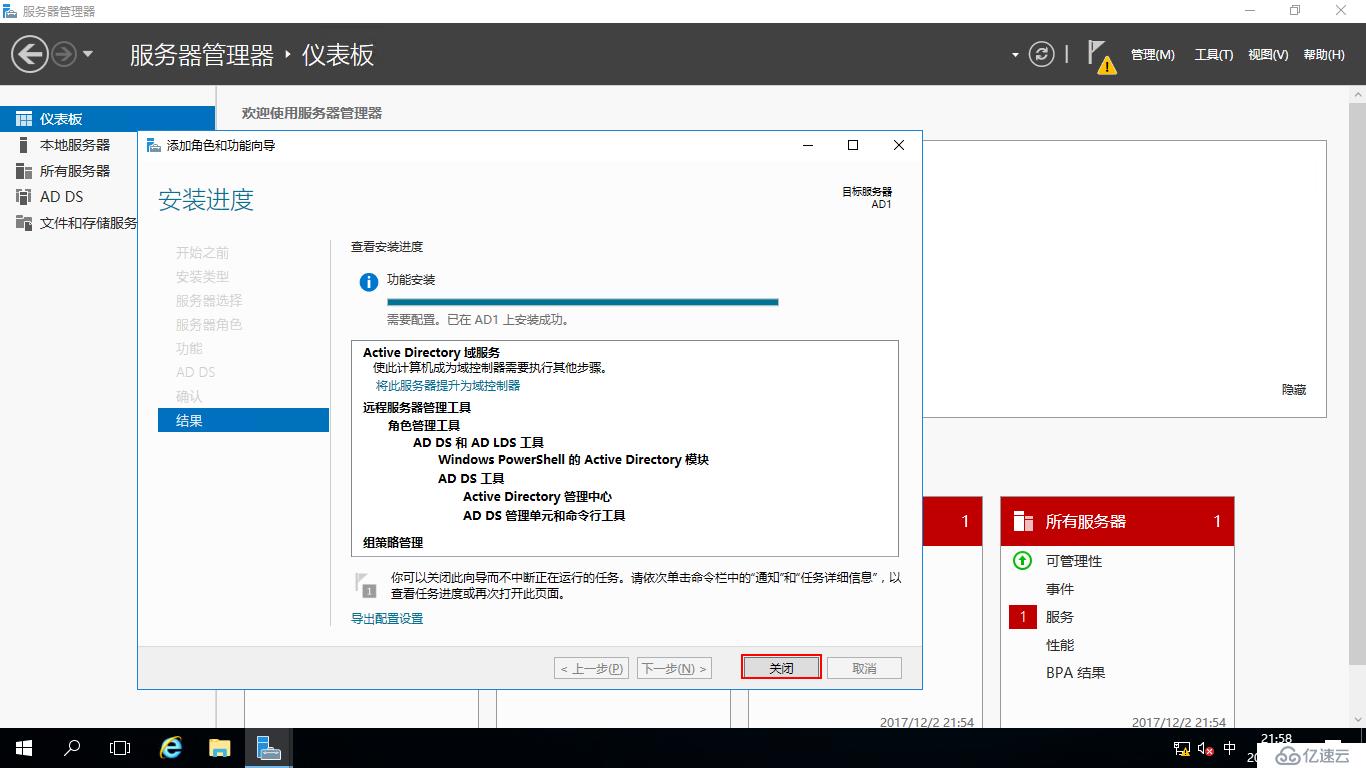Click the network tray icon
1366x768 pixels.
1182,749
